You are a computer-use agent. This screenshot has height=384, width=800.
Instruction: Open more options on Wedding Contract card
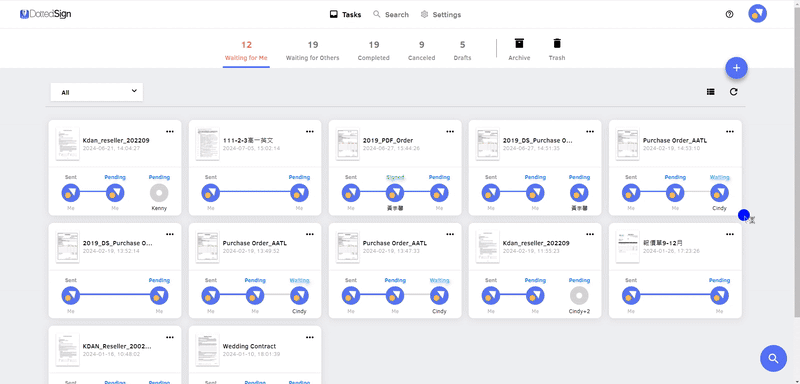point(310,338)
